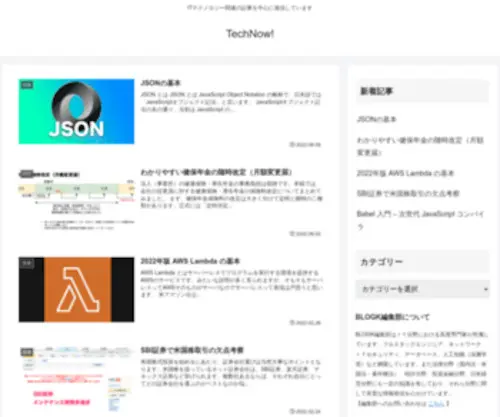
Task: Click sidebar link わかりやすい健保年金の随時改定
Action: point(420,146)
